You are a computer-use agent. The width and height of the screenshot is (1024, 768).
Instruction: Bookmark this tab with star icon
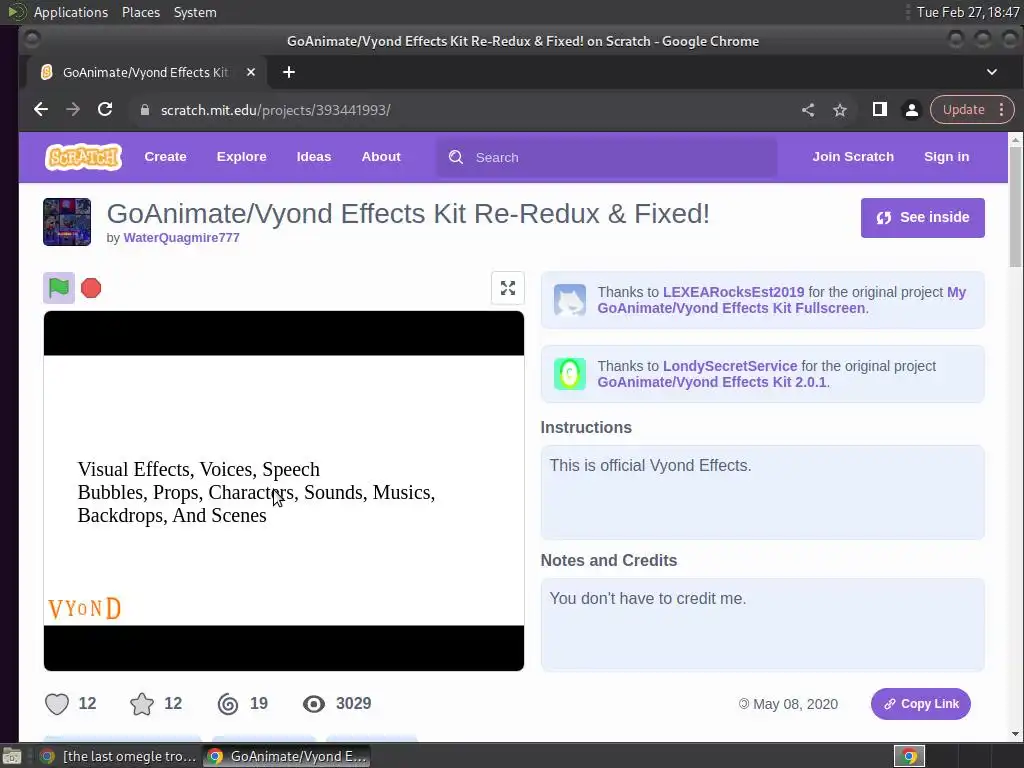[840, 110]
